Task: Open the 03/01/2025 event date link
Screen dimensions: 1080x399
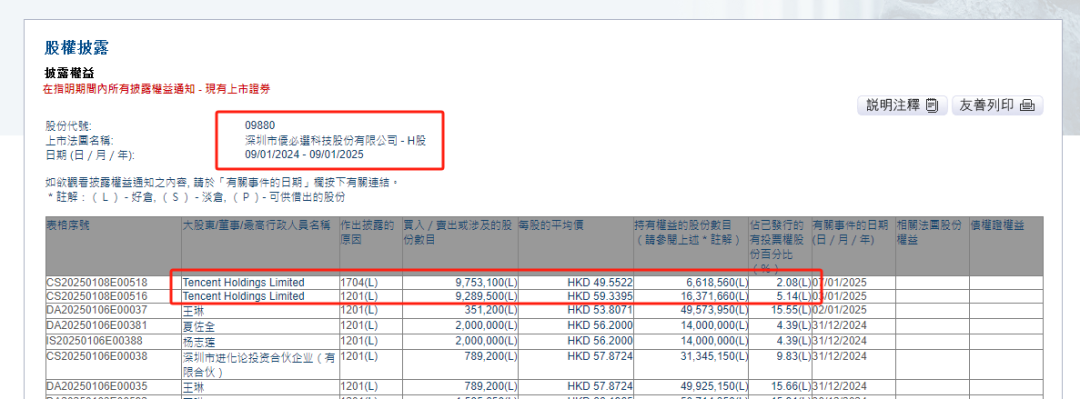Action: pyautogui.click(x=840, y=296)
